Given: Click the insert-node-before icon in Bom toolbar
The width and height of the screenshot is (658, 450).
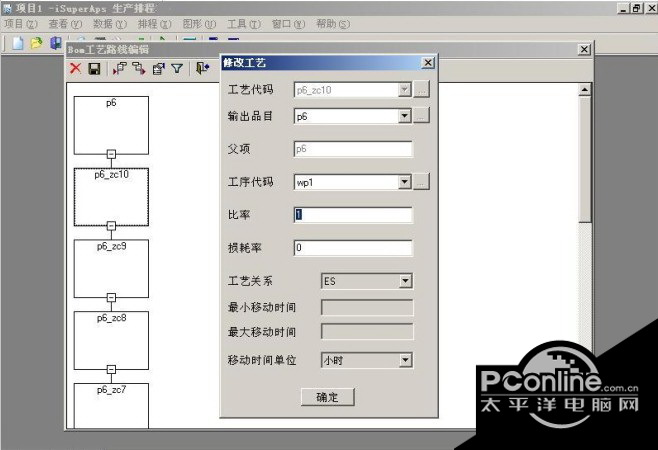Looking at the screenshot, I should [120, 68].
